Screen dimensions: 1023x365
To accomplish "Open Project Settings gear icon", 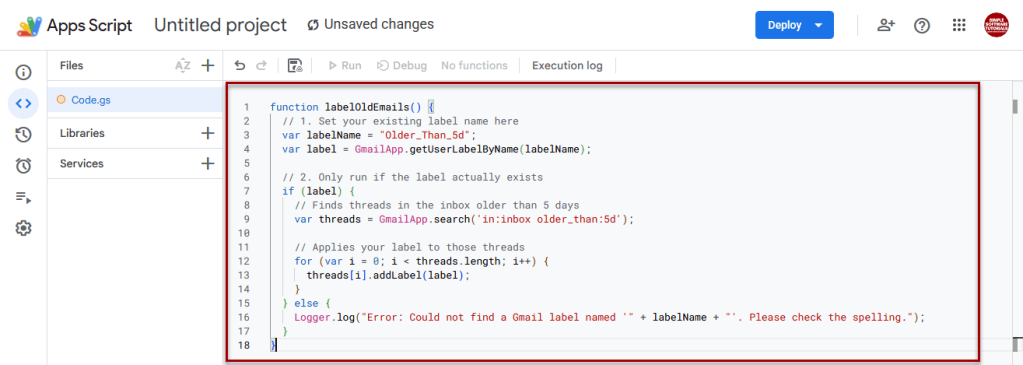I will 23,229.
